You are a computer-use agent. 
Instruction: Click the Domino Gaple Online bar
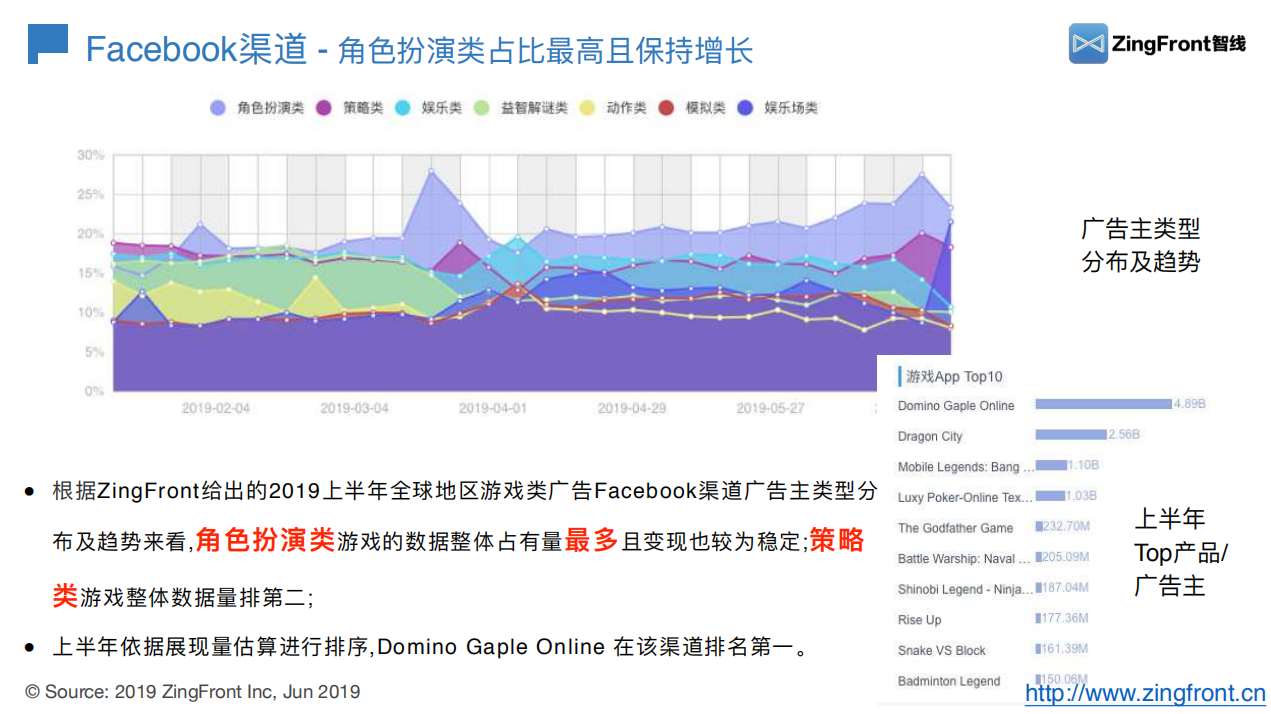pos(1103,404)
